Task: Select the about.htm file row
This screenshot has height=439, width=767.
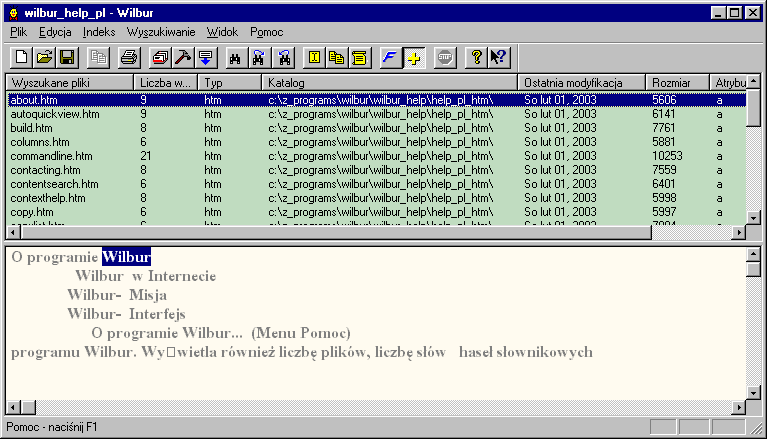Action: [x=377, y=100]
